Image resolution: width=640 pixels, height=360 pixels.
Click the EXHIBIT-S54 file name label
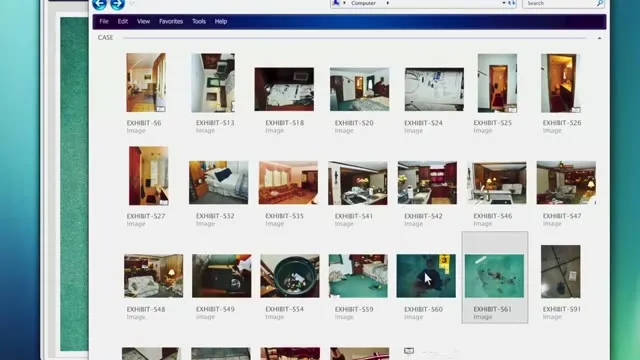284,309
